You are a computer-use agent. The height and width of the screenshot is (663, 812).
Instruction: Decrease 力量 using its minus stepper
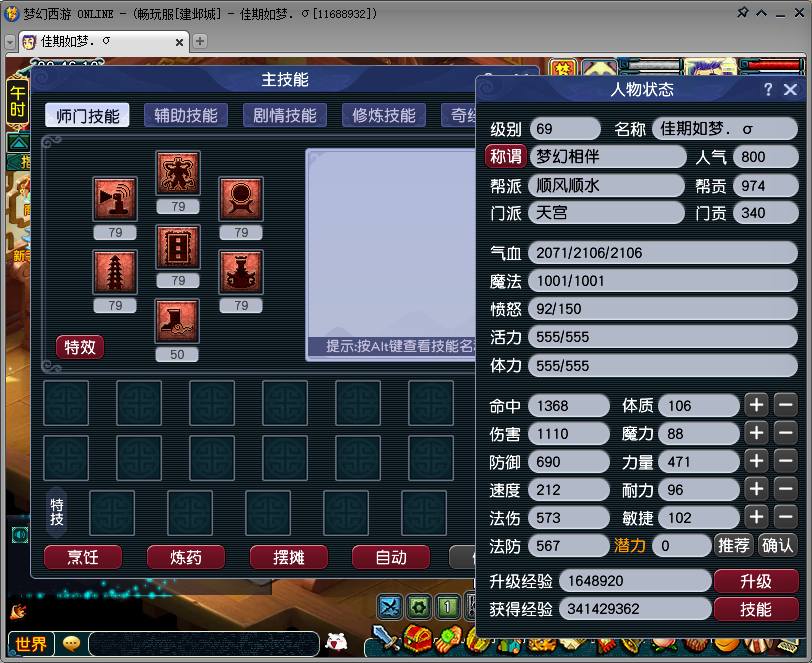point(784,461)
